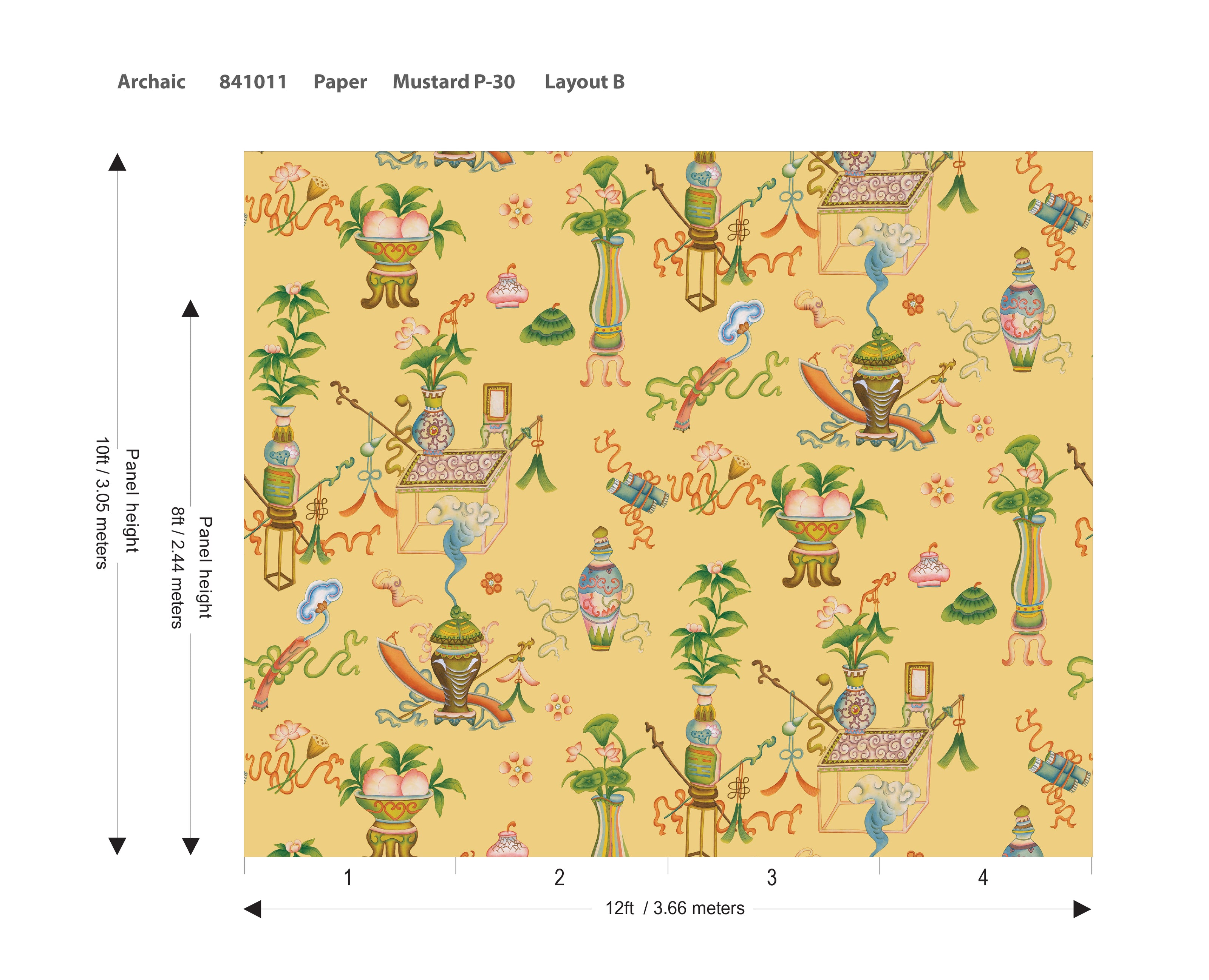Click the panel number 2 label

pyautogui.click(x=559, y=877)
